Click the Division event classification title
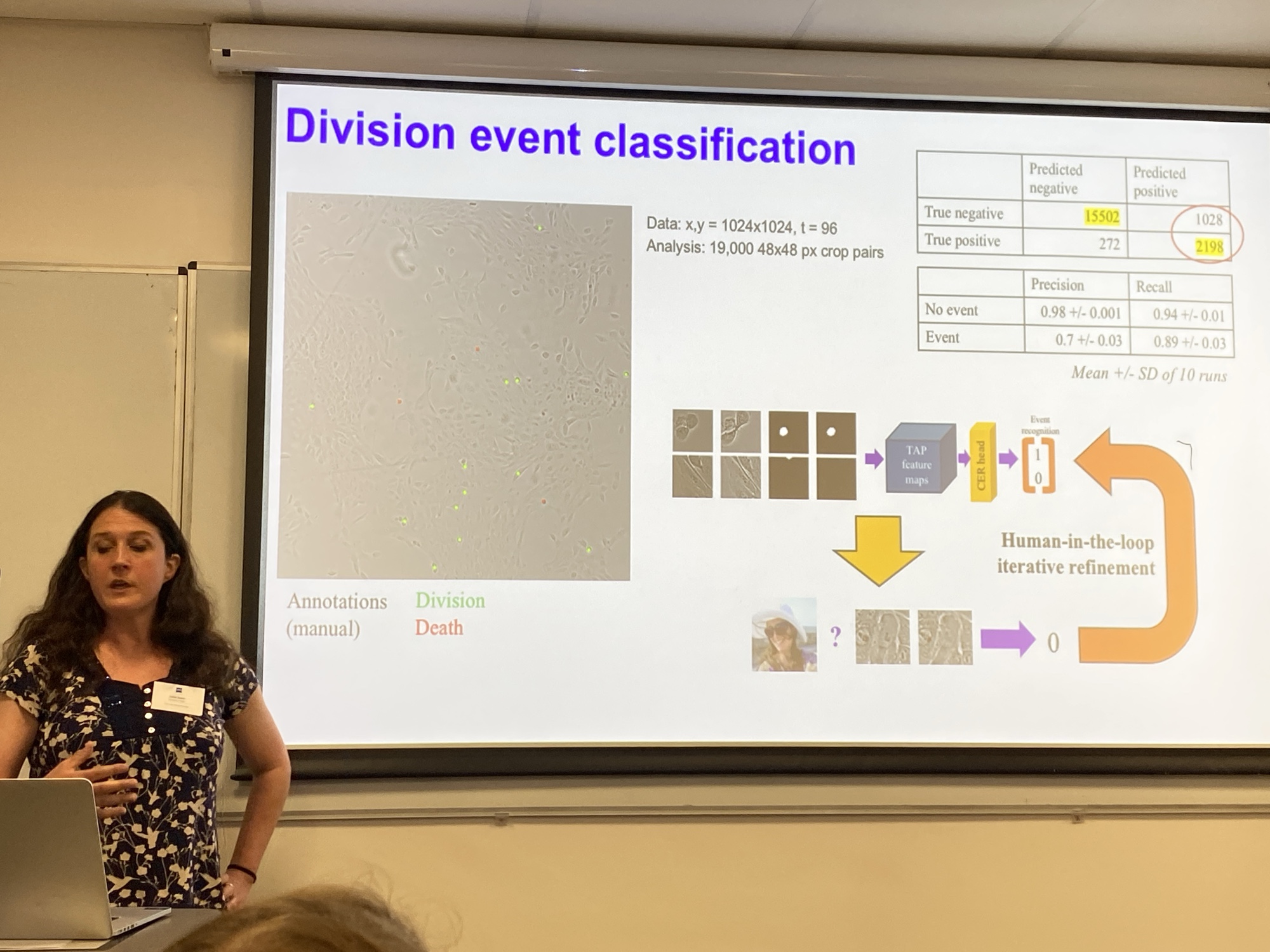 point(570,137)
